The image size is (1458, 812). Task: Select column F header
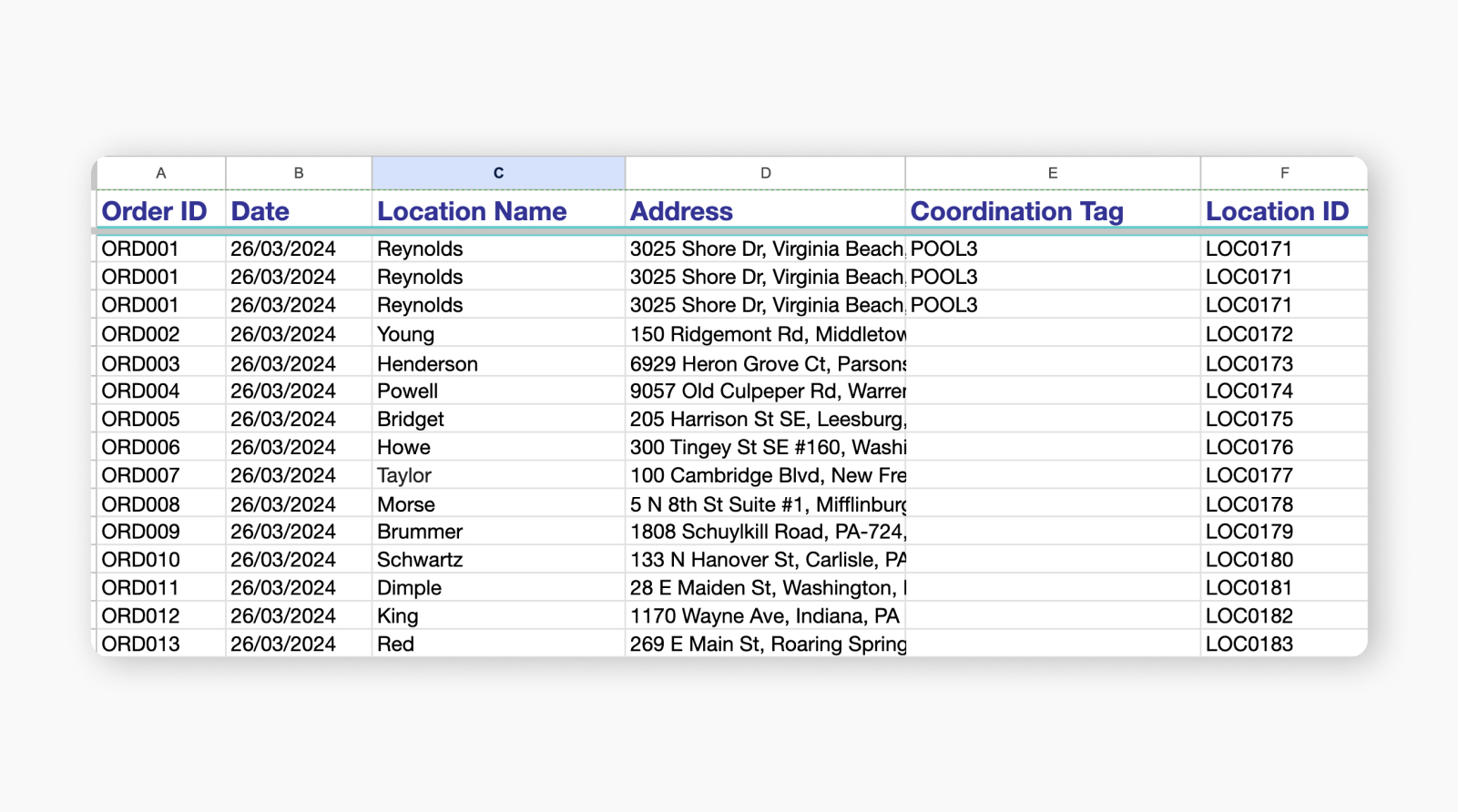pyautogui.click(x=1284, y=173)
